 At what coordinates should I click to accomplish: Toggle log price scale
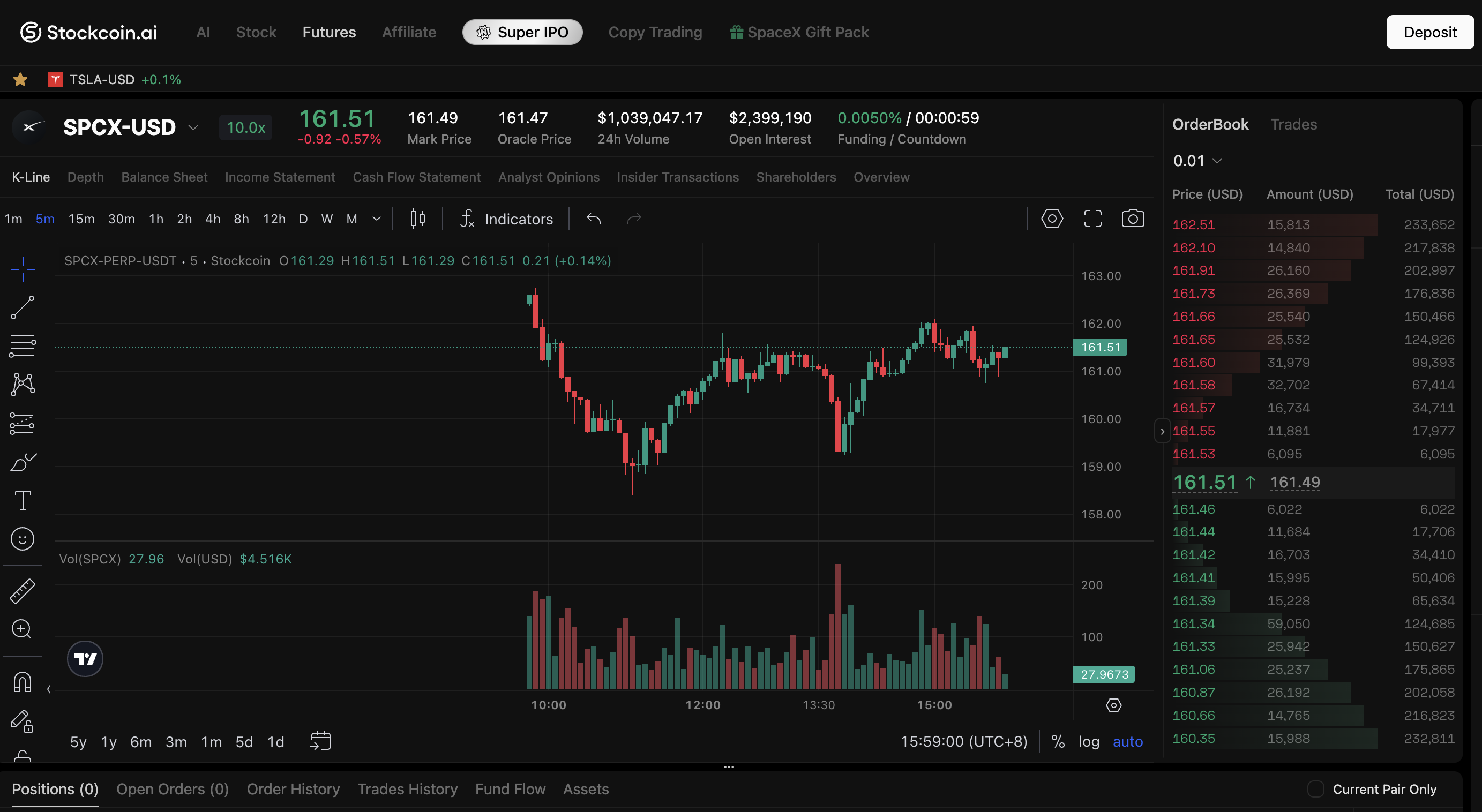click(x=1089, y=741)
